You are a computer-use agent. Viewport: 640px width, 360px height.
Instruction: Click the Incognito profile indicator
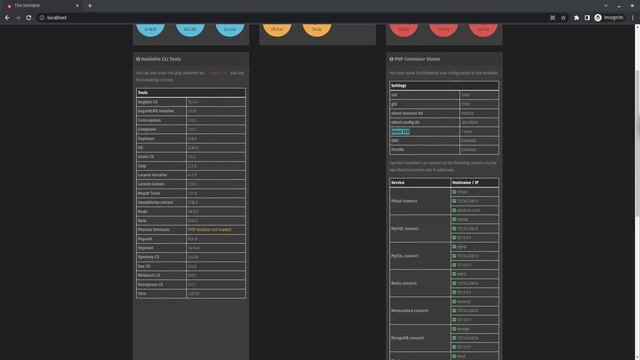click(609, 18)
